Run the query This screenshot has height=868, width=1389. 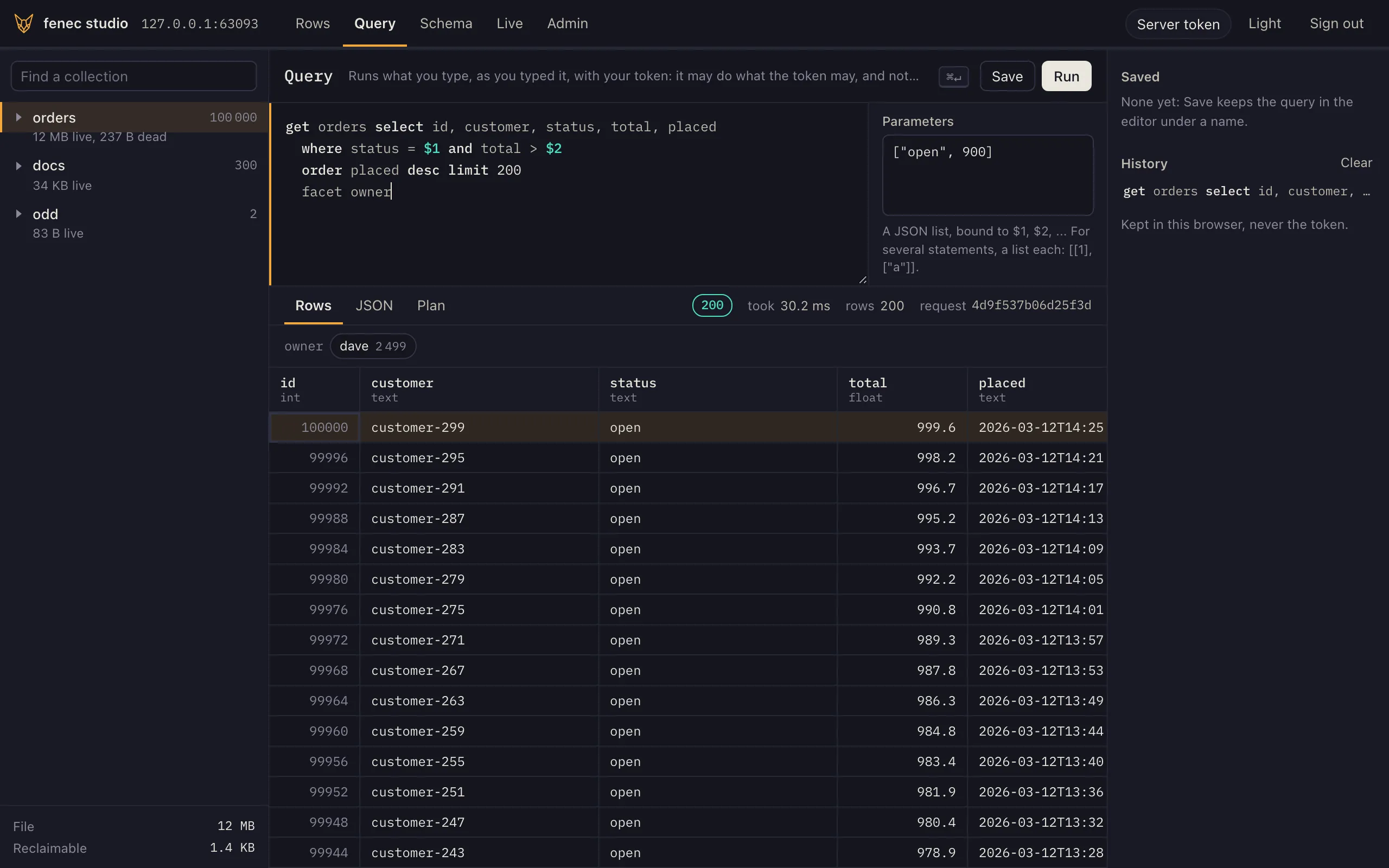click(x=1066, y=76)
